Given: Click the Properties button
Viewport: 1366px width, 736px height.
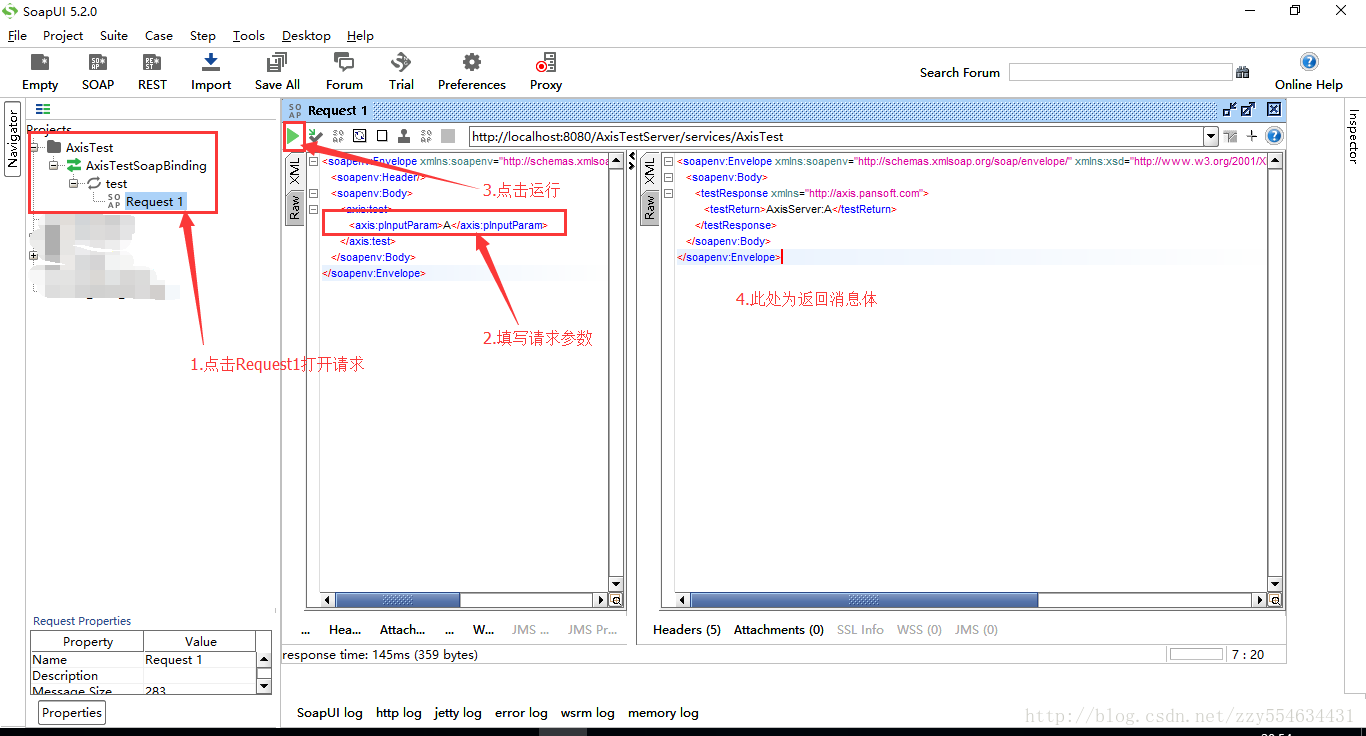Looking at the screenshot, I should [x=72, y=713].
